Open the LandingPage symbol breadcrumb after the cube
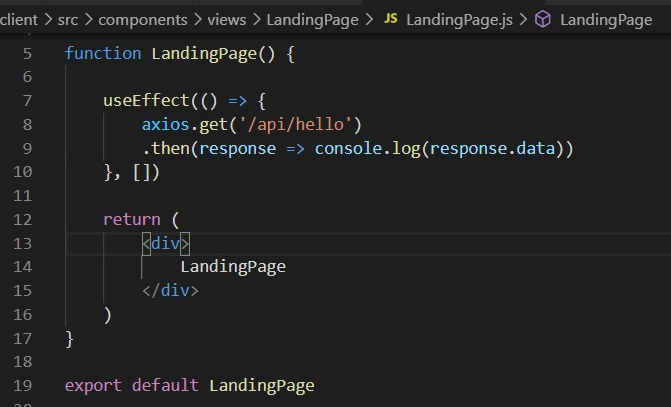The height and width of the screenshot is (407, 671). [606, 20]
